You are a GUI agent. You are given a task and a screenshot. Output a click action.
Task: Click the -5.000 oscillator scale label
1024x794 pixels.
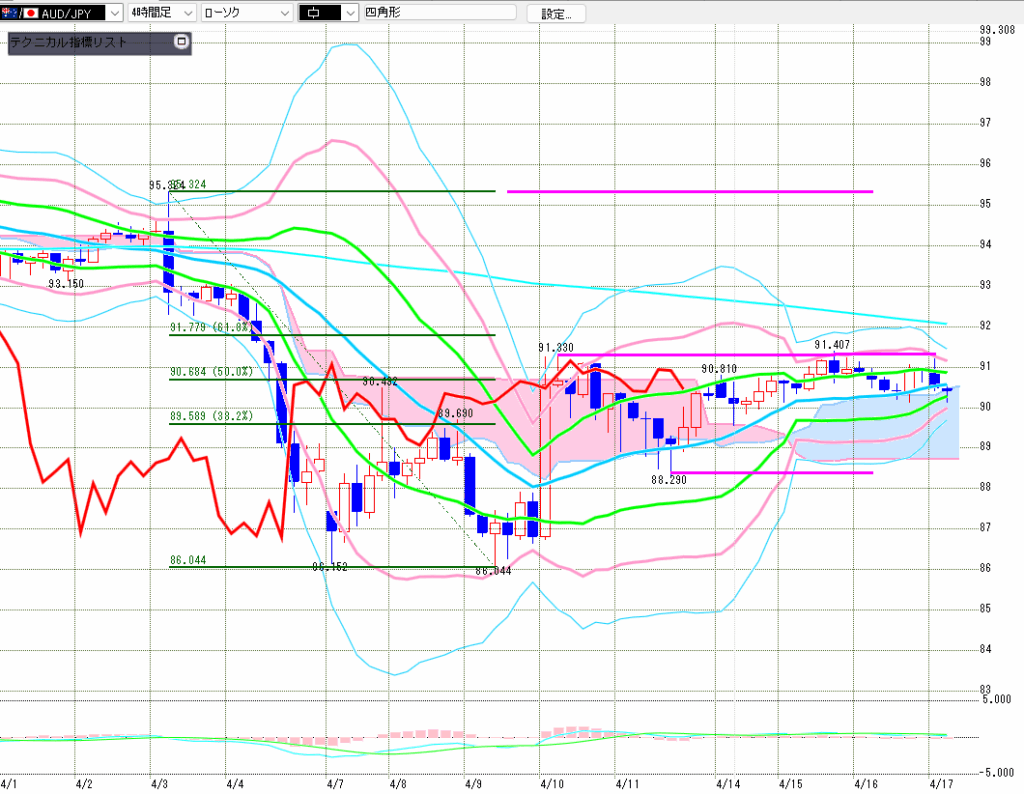(x=996, y=772)
